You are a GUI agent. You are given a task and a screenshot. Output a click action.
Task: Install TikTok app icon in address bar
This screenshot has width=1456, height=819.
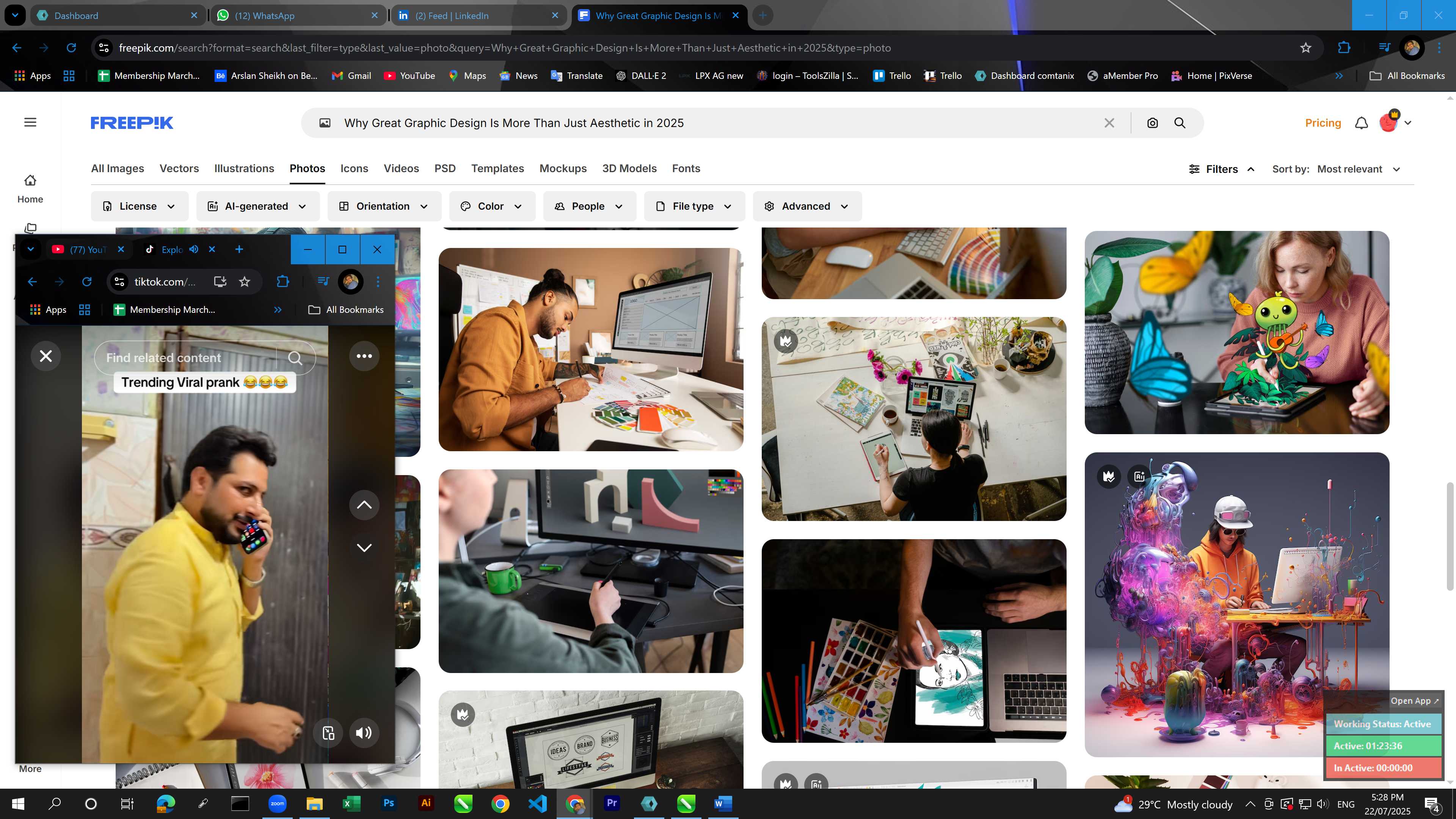(x=220, y=281)
